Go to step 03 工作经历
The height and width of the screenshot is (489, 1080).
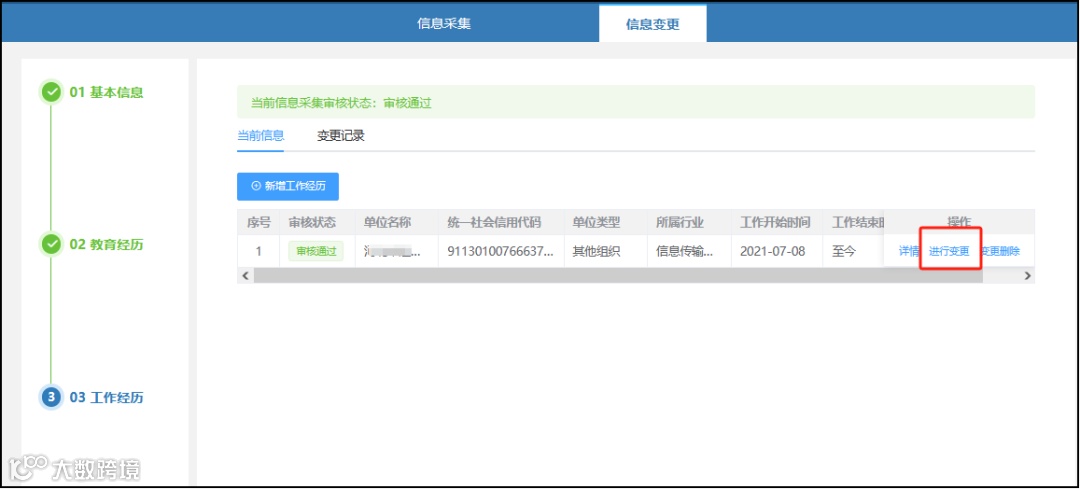point(106,397)
